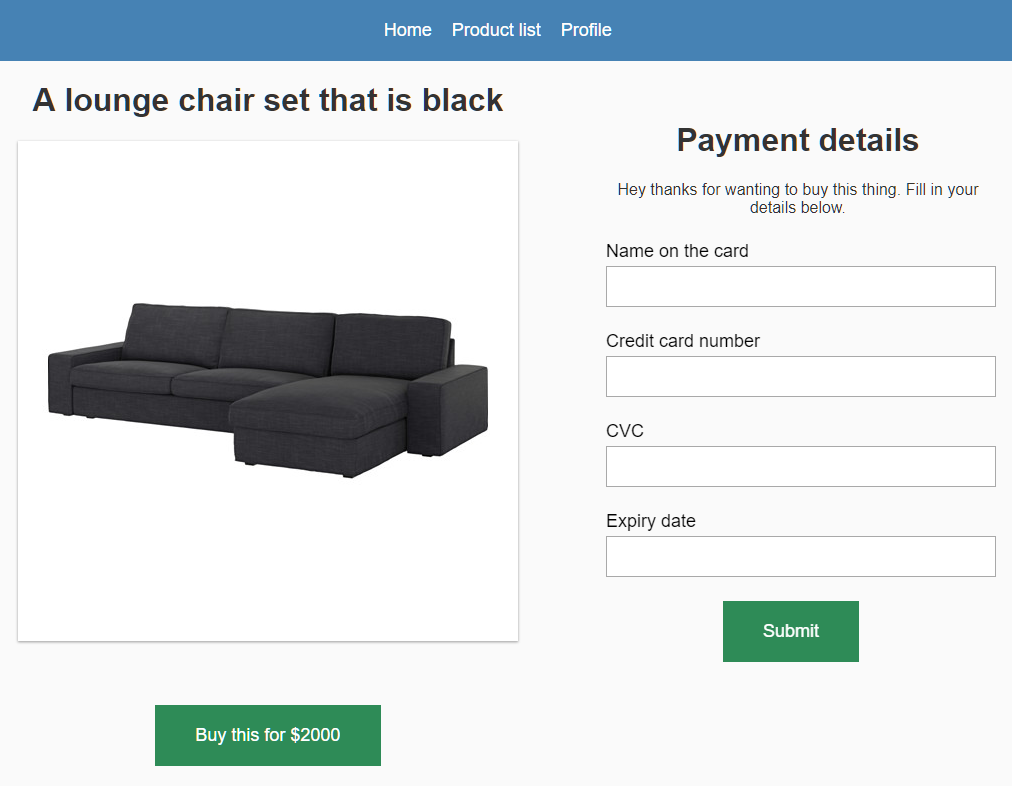Click the 'Credit card number' label text
This screenshot has height=786, width=1012.
coord(683,341)
